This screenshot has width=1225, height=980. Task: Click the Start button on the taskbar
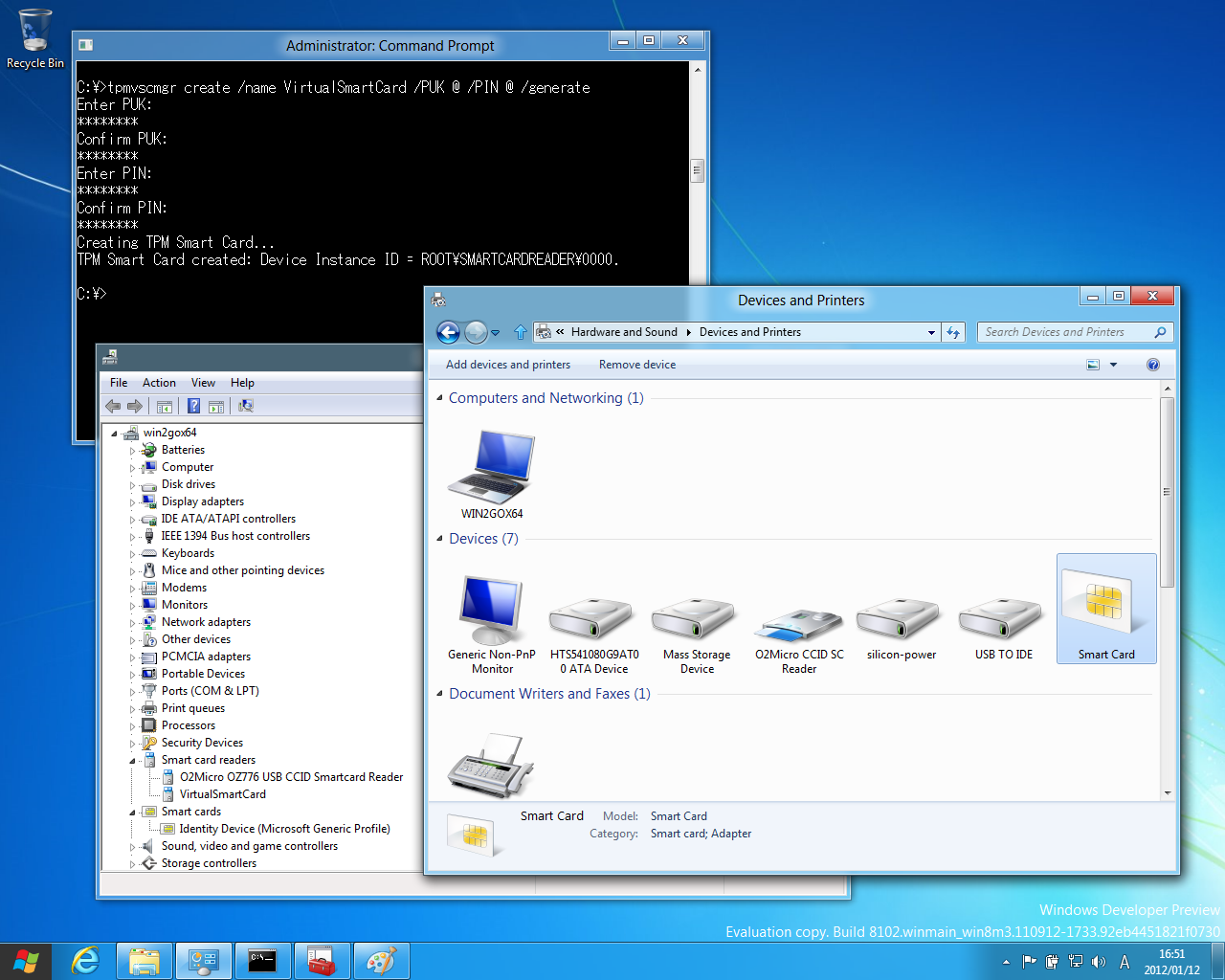pos(26,961)
